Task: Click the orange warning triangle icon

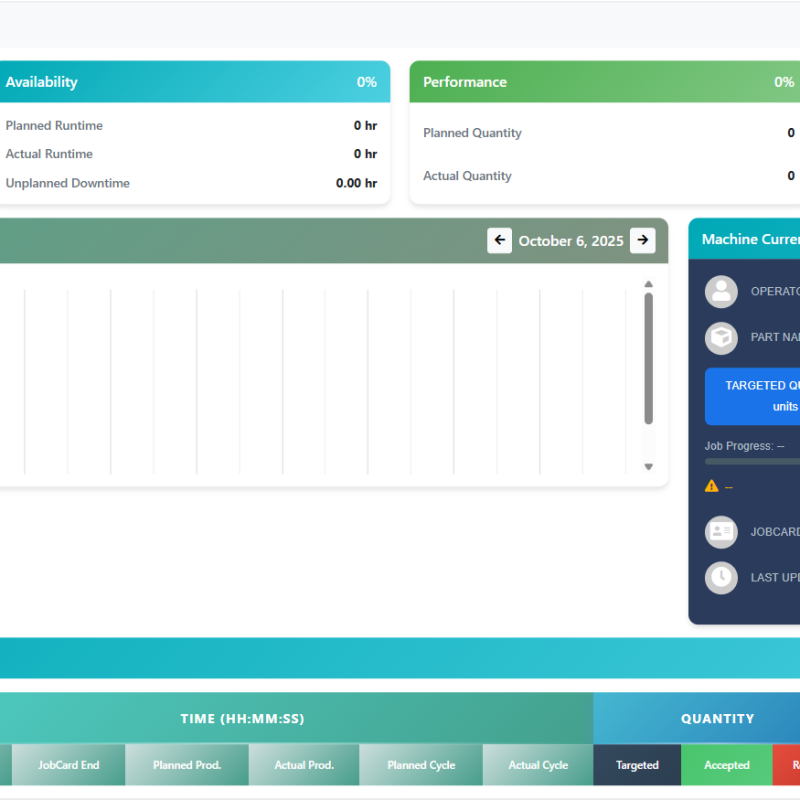Action: [x=711, y=486]
